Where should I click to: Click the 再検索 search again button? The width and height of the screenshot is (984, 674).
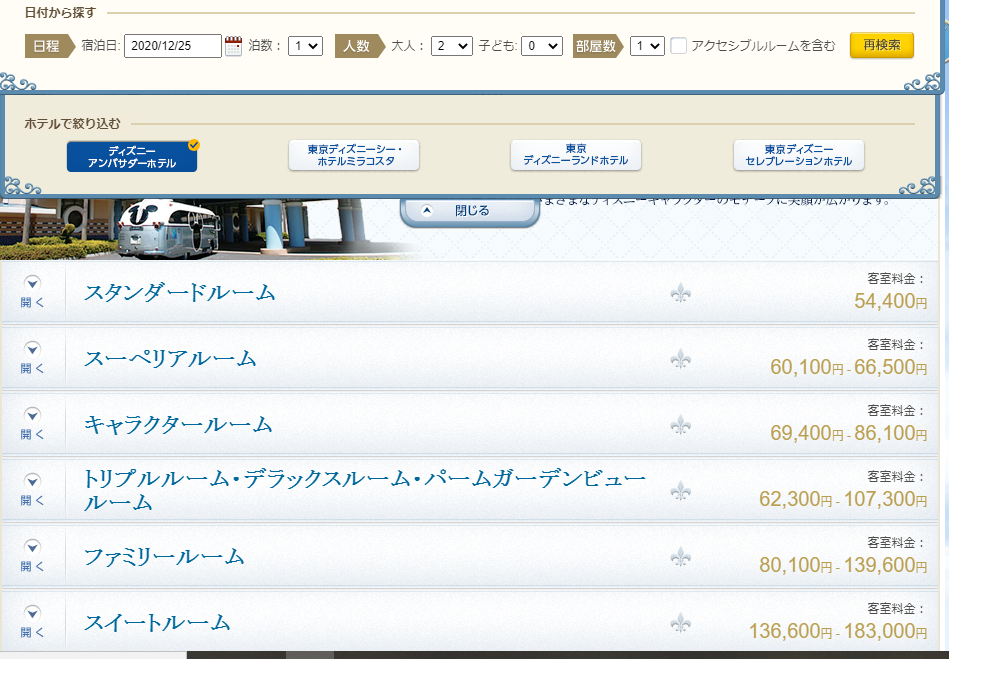click(x=881, y=45)
